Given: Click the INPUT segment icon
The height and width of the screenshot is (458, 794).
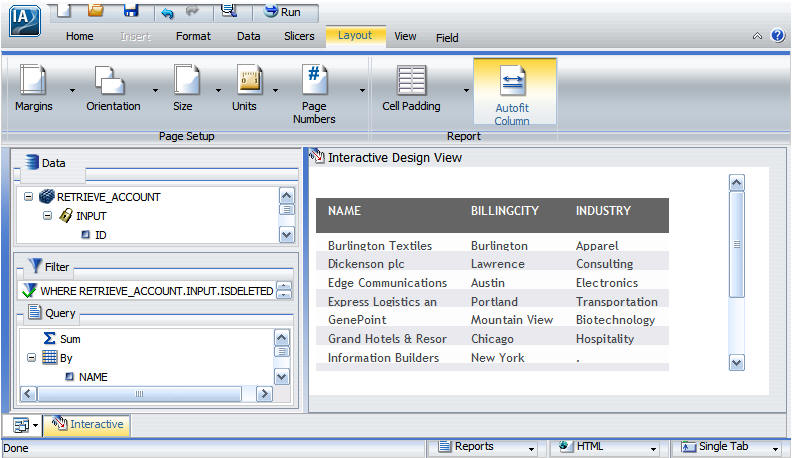Looking at the screenshot, I should 66,215.
